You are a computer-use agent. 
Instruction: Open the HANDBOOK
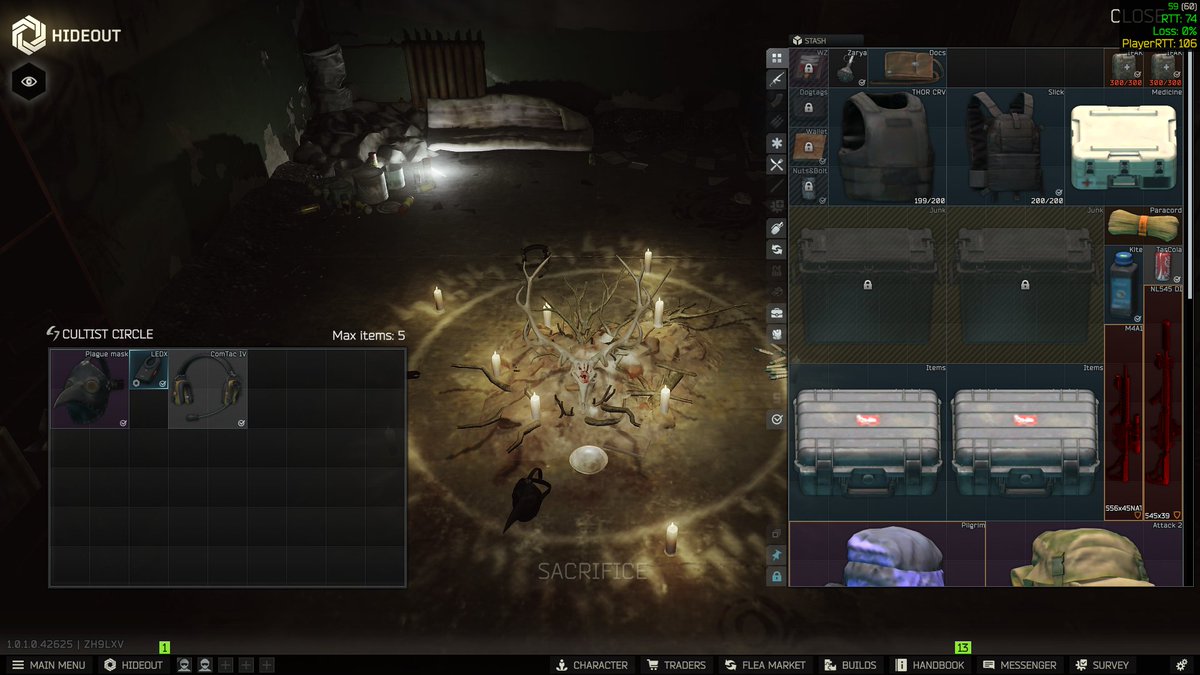(x=929, y=665)
